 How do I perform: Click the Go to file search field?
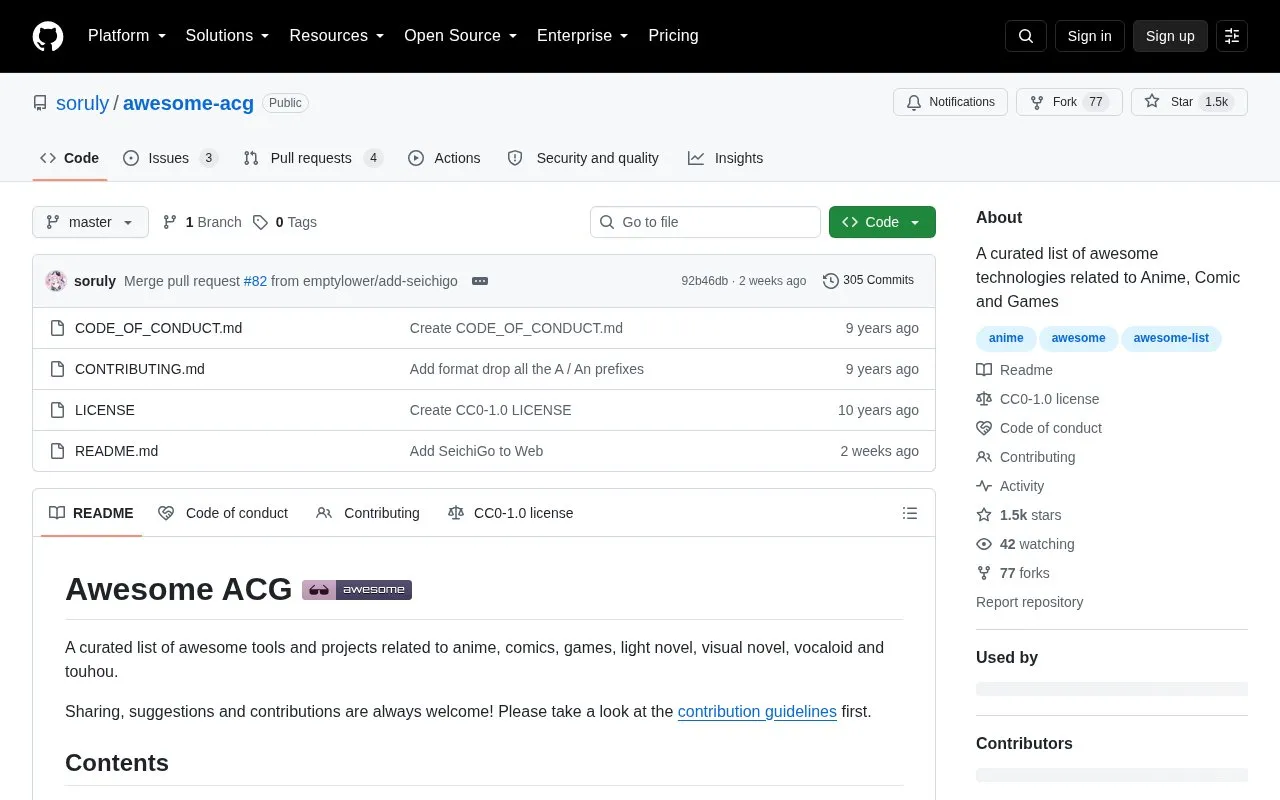(x=705, y=222)
